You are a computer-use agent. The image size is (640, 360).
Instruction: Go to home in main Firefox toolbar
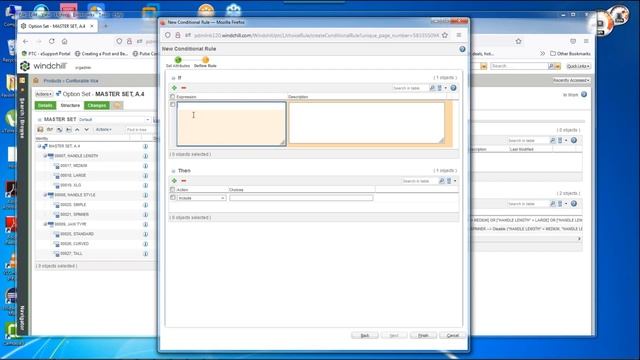click(64, 41)
